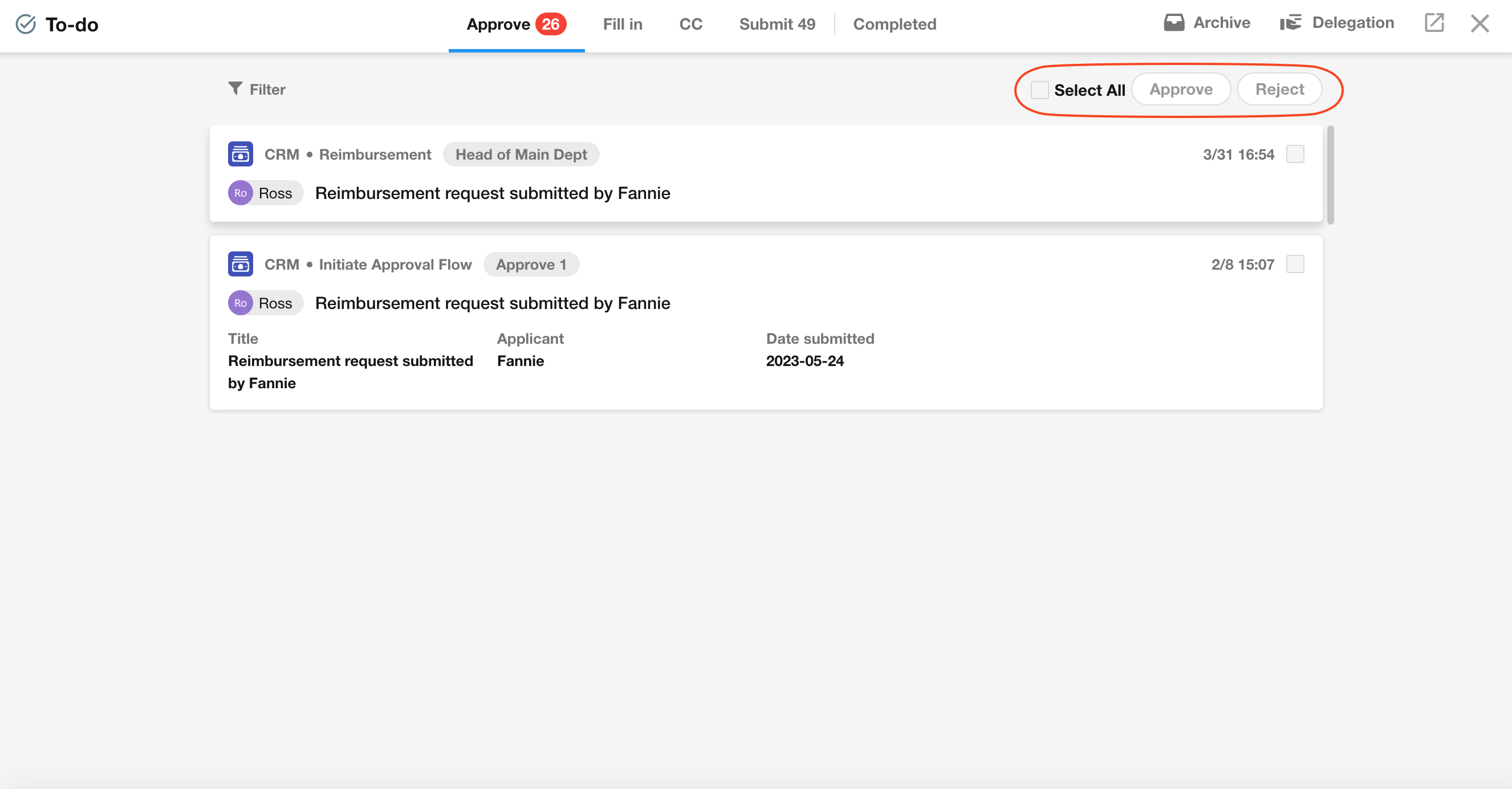
Task: Click CRM app icon on Reimbursement card
Action: (x=241, y=154)
